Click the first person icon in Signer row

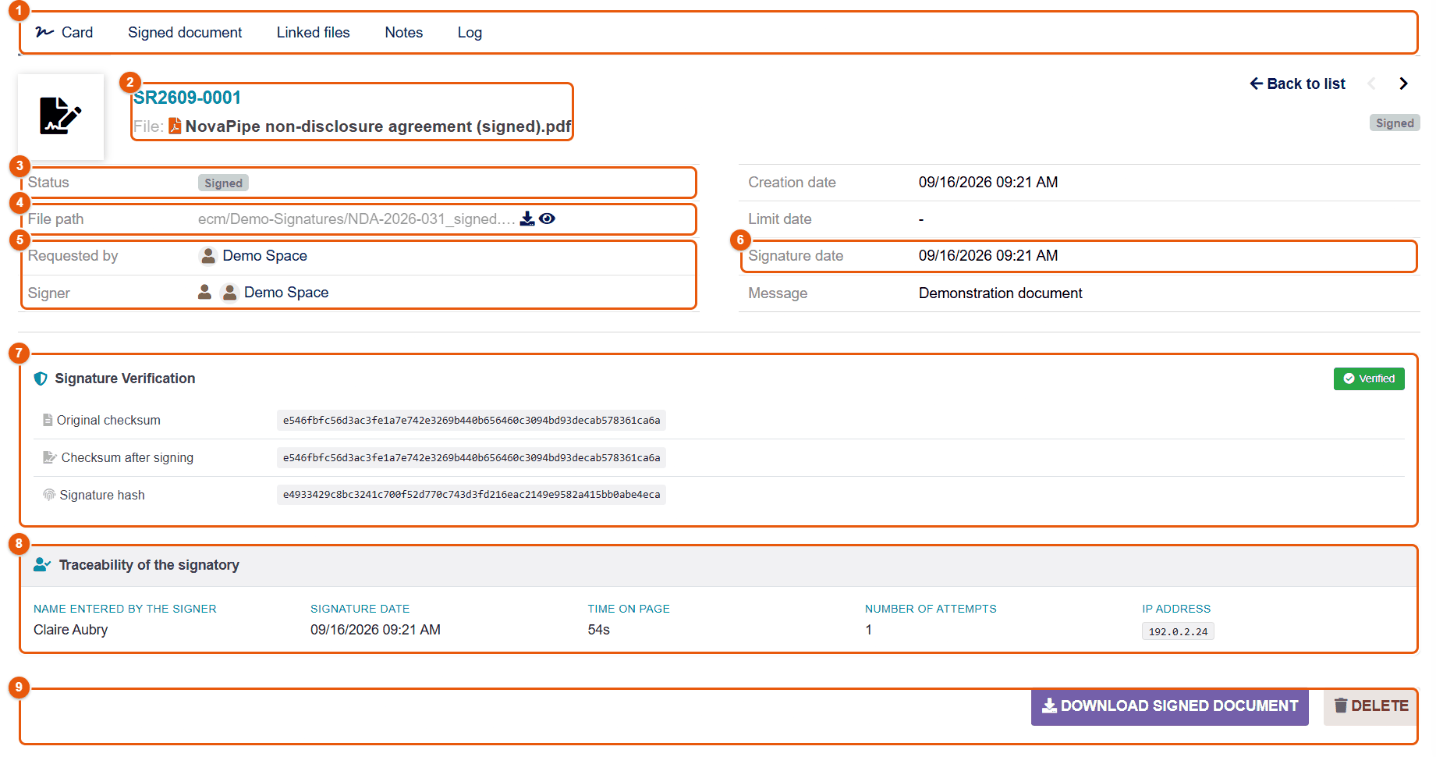point(204,293)
